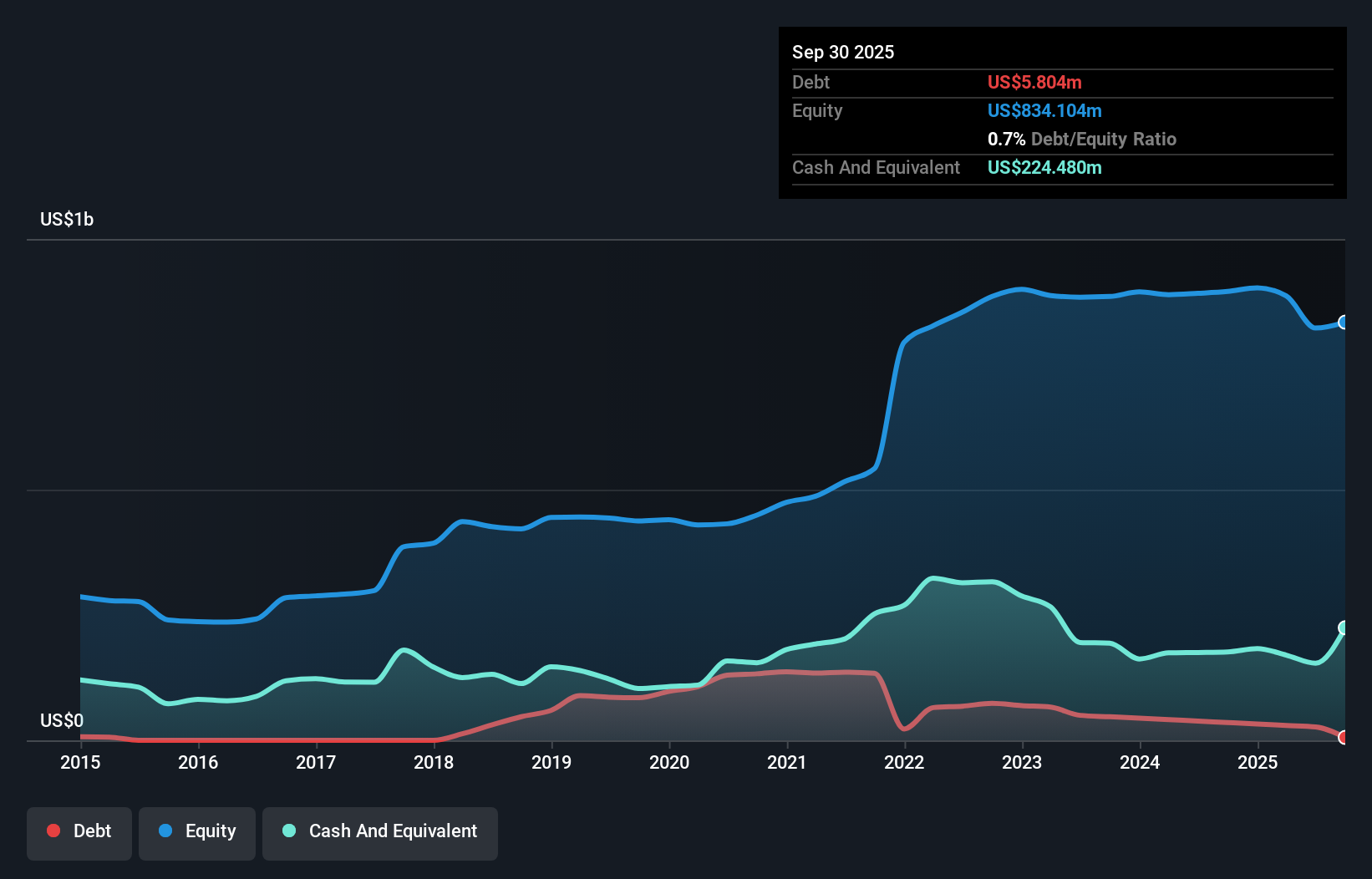Select the Cash endpoint marker on the chart
Screen dimensions: 1372x879
click(x=1343, y=626)
